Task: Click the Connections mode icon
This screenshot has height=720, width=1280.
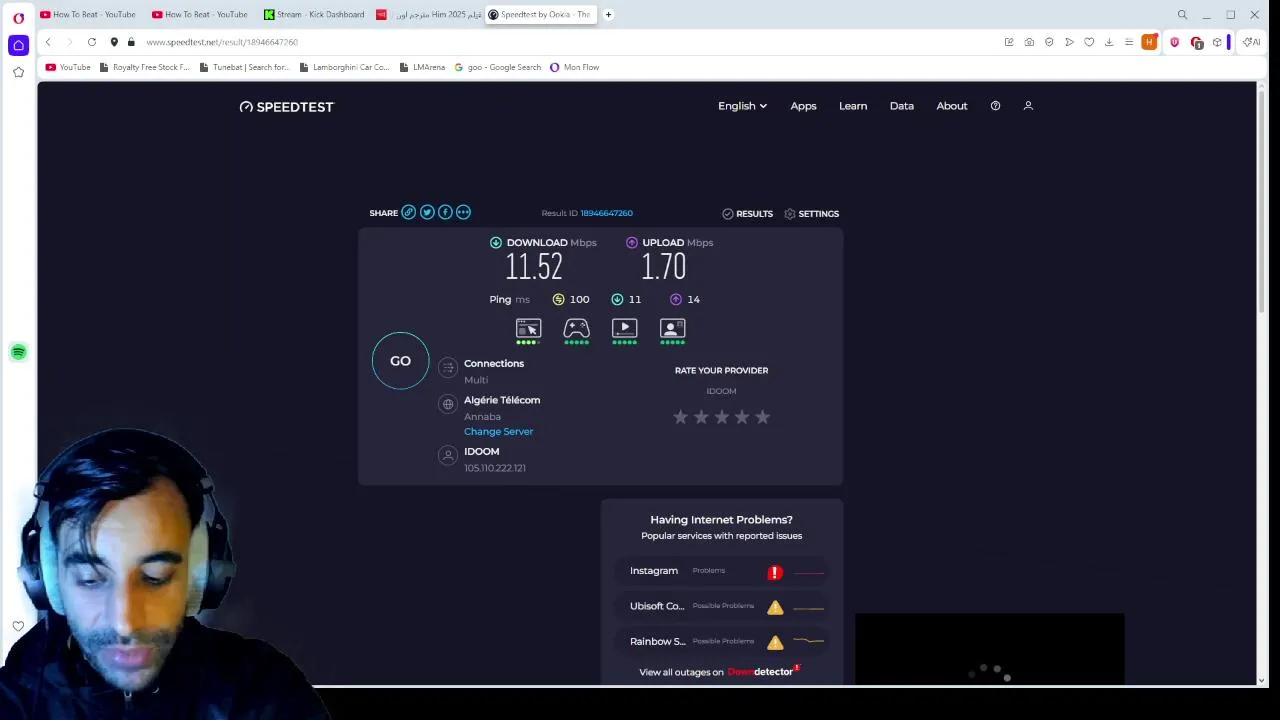Action: pyautogui.click(x=448, y=368)
